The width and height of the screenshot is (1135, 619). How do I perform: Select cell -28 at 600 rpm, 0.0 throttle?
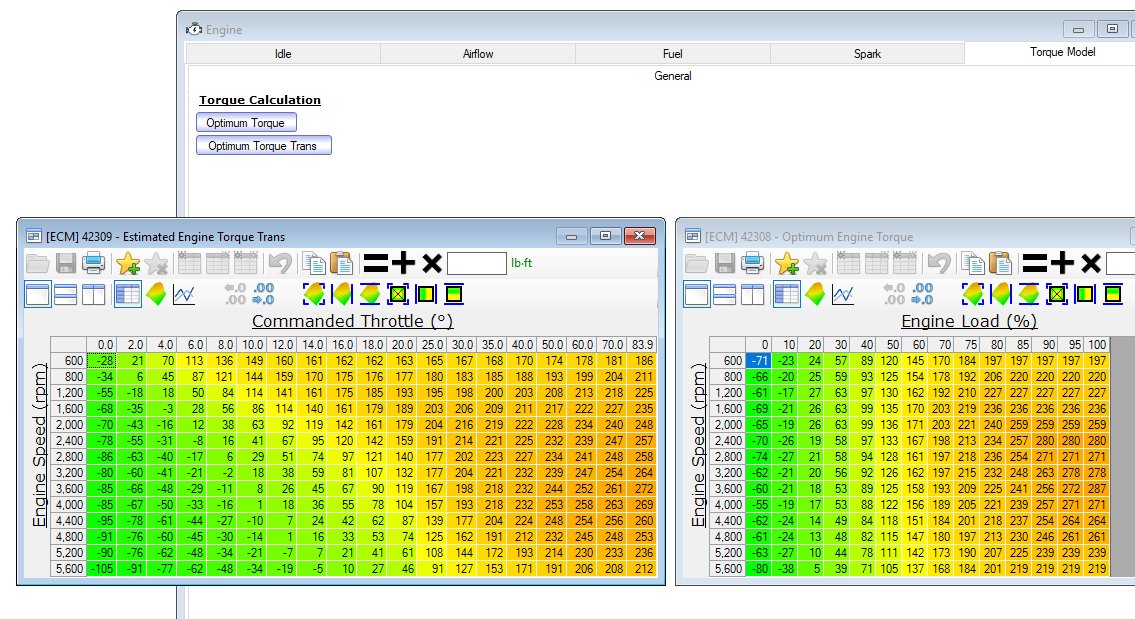(101, 361)
